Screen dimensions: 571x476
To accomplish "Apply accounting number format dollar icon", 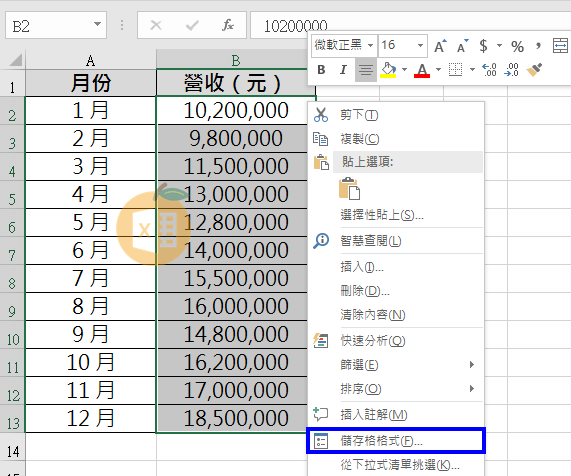I will click(x=483, y=46).
